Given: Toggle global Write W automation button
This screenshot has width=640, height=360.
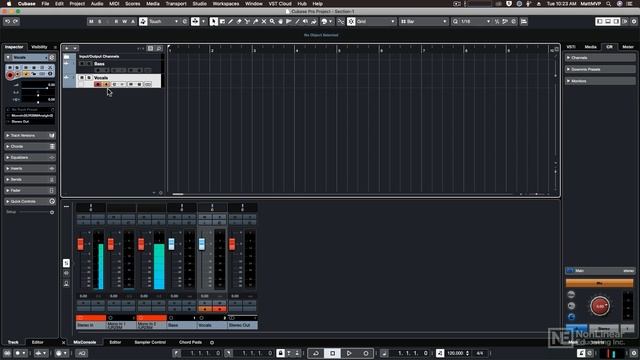Looking at the screenshot, I should [x=124, y=21].
